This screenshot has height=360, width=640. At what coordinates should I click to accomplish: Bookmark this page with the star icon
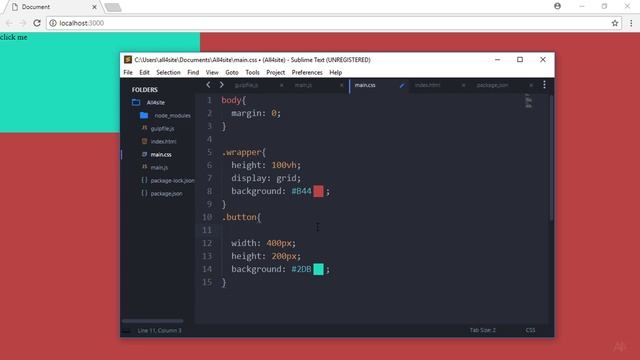[615, 23]
